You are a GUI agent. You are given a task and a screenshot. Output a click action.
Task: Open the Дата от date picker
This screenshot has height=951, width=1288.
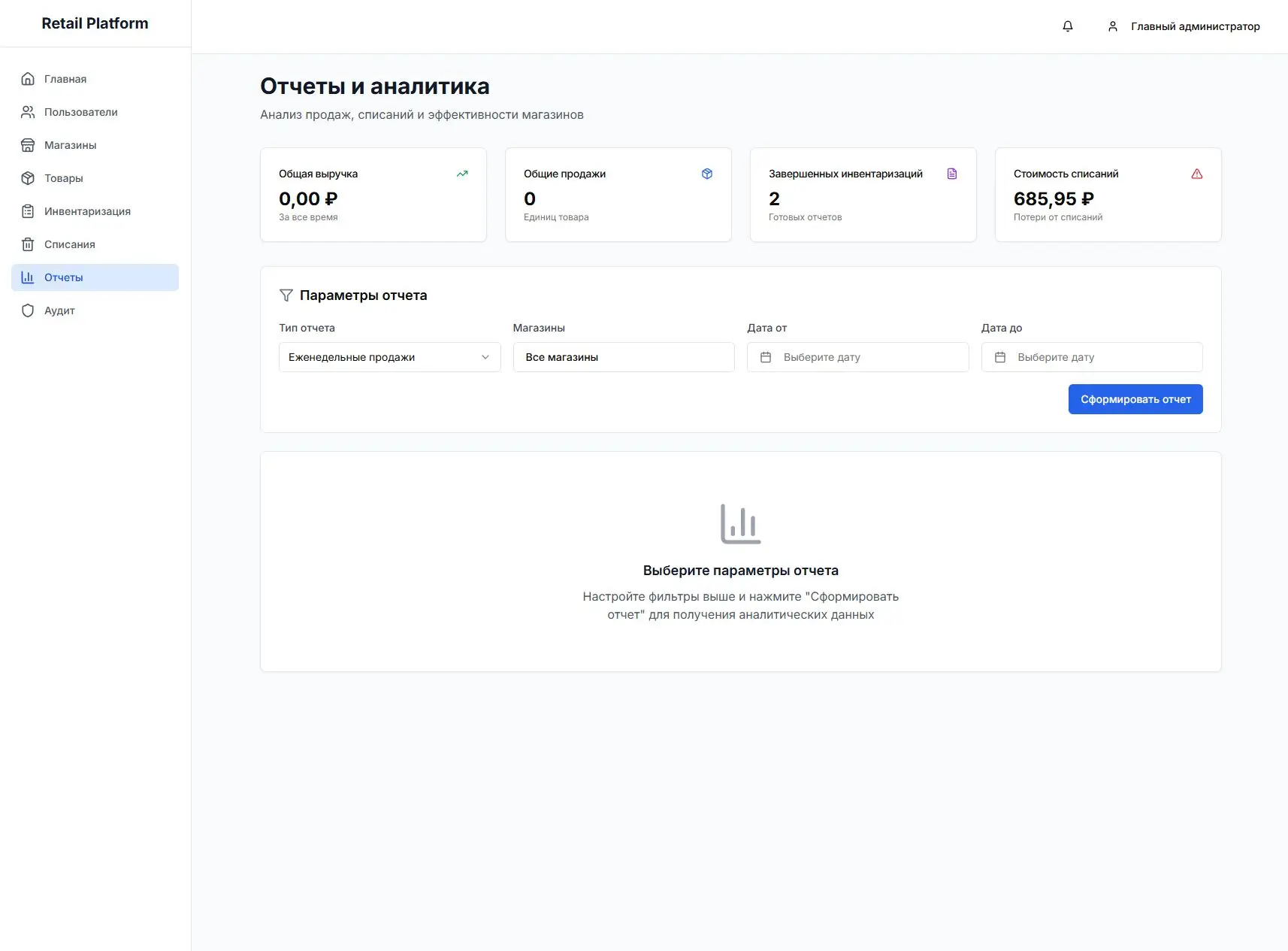[857, 357]
